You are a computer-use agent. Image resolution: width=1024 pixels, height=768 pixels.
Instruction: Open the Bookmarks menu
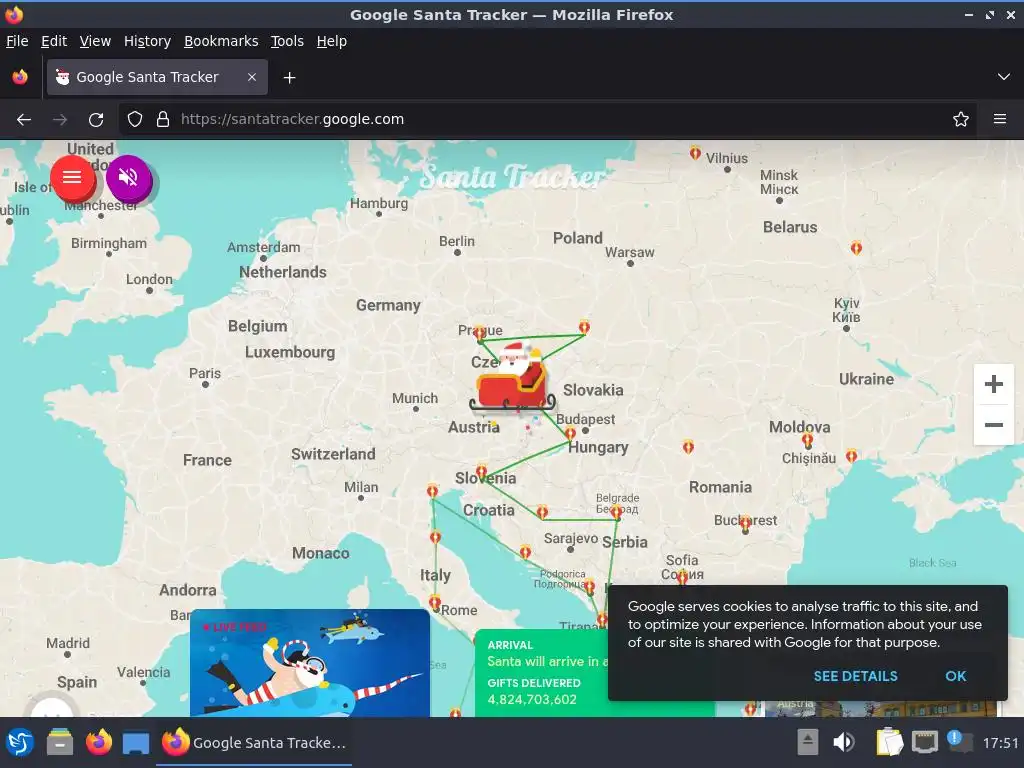(221, 41)
